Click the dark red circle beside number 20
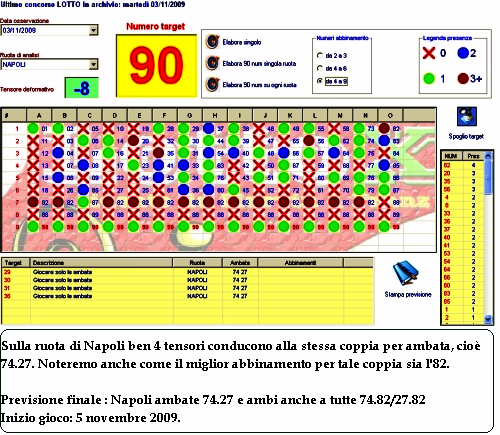Viewport: 500px width, 435px height. coord(133,141)
